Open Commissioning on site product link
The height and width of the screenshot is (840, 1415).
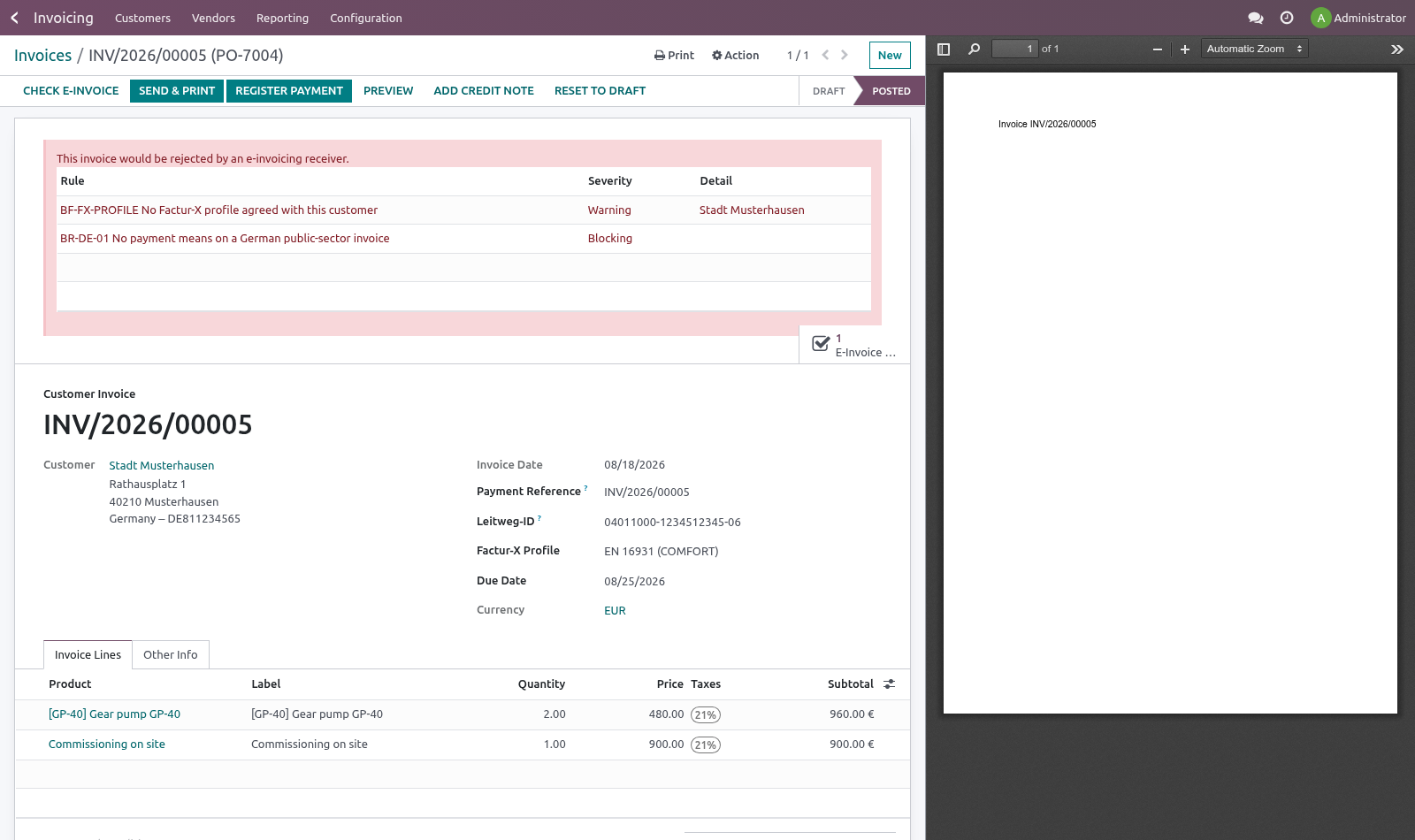click(x=107, y=745)
